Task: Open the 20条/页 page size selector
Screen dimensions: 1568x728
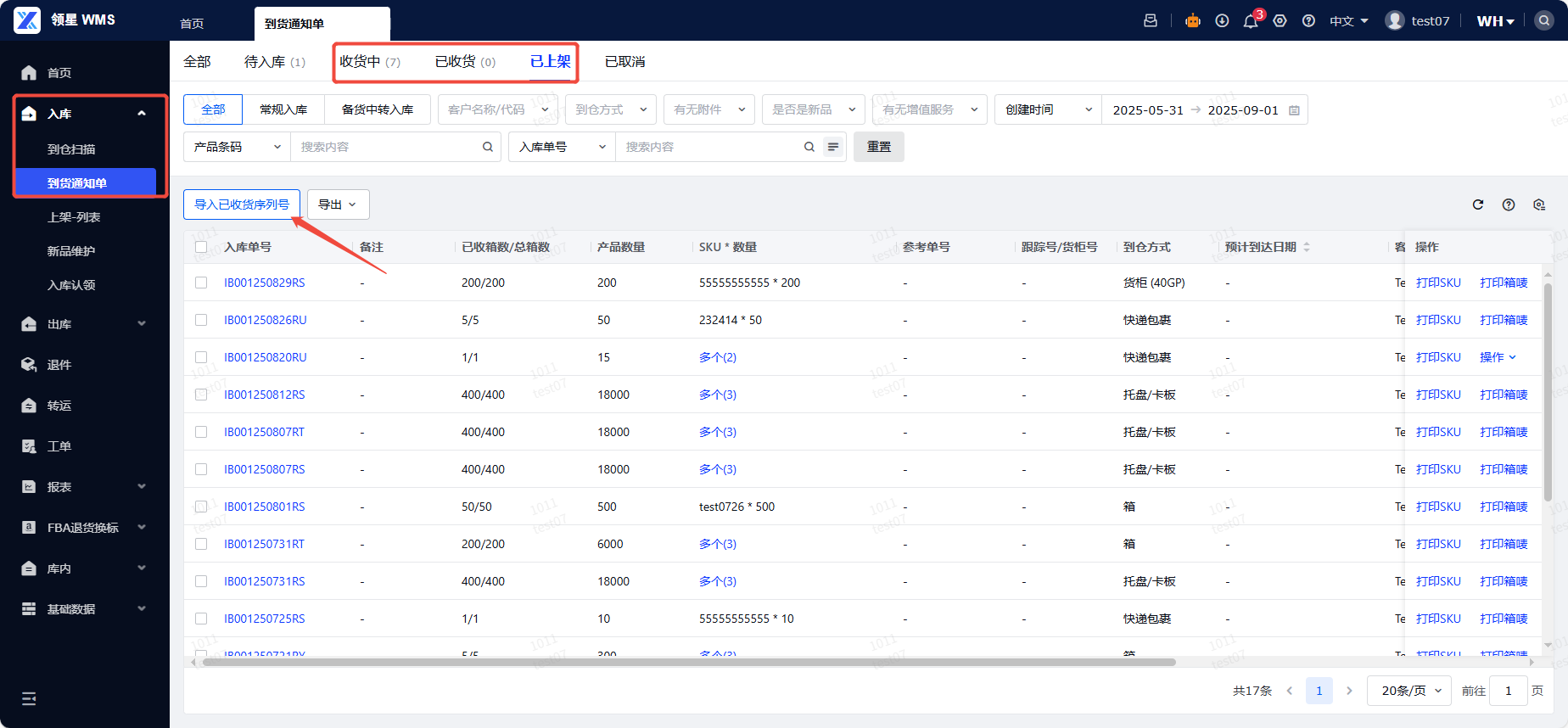Action: pos(1410,691)
